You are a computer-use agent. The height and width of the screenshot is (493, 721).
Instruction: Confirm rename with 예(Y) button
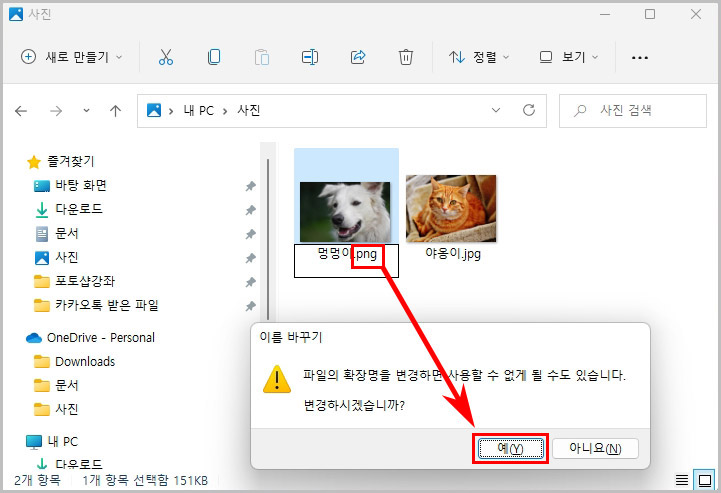tap(511, 448)
